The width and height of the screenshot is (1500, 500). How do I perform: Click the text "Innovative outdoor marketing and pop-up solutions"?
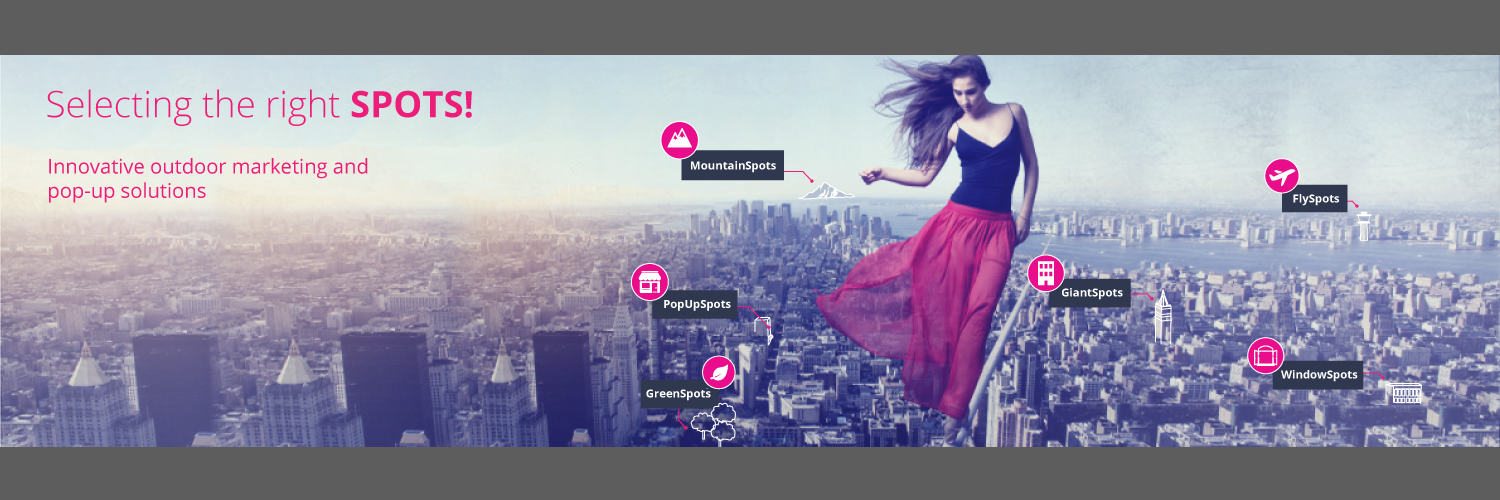208,178
